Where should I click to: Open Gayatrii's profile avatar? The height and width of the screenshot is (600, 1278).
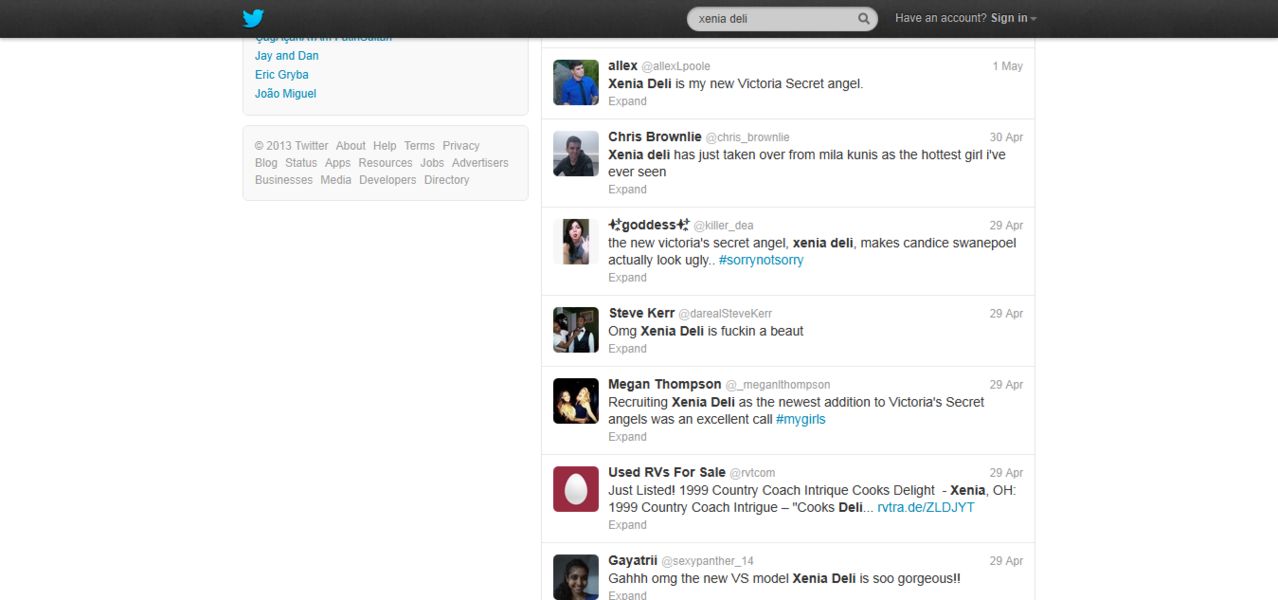(x=576, y=577)
